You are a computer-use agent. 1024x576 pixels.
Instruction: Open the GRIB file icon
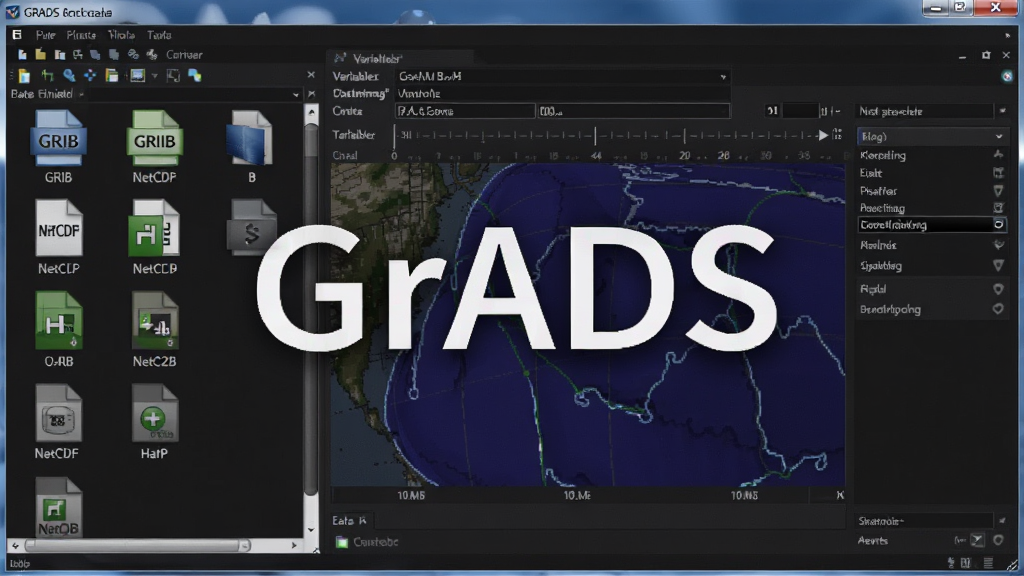(58, 139)
